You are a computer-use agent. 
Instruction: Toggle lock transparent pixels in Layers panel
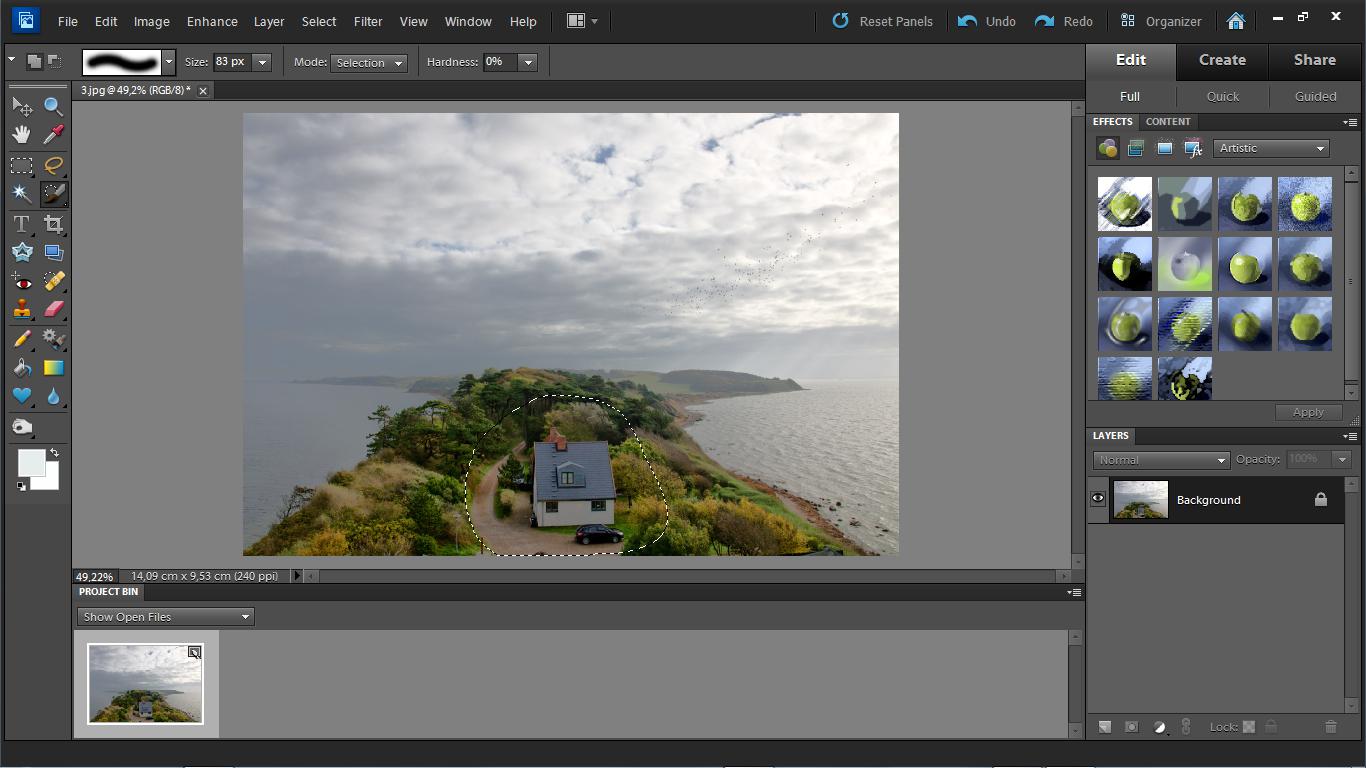pos(1249,727)
